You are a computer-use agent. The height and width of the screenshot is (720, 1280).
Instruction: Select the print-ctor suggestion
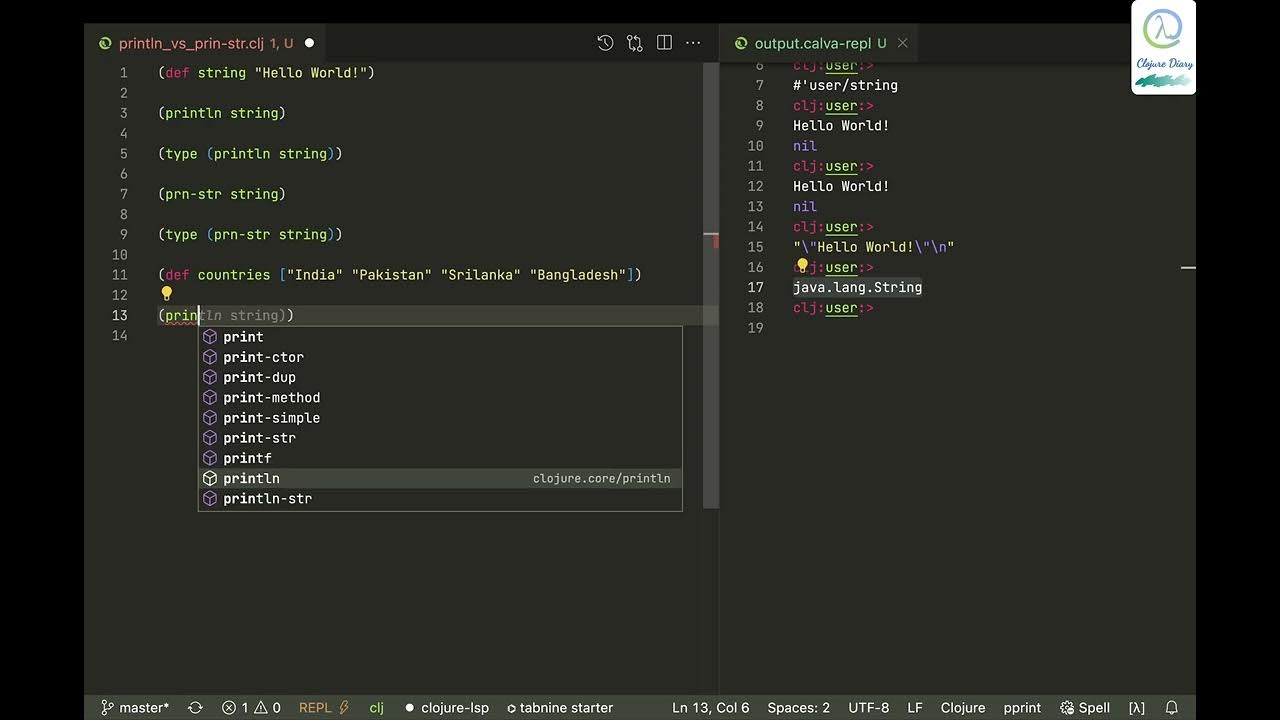440,357
